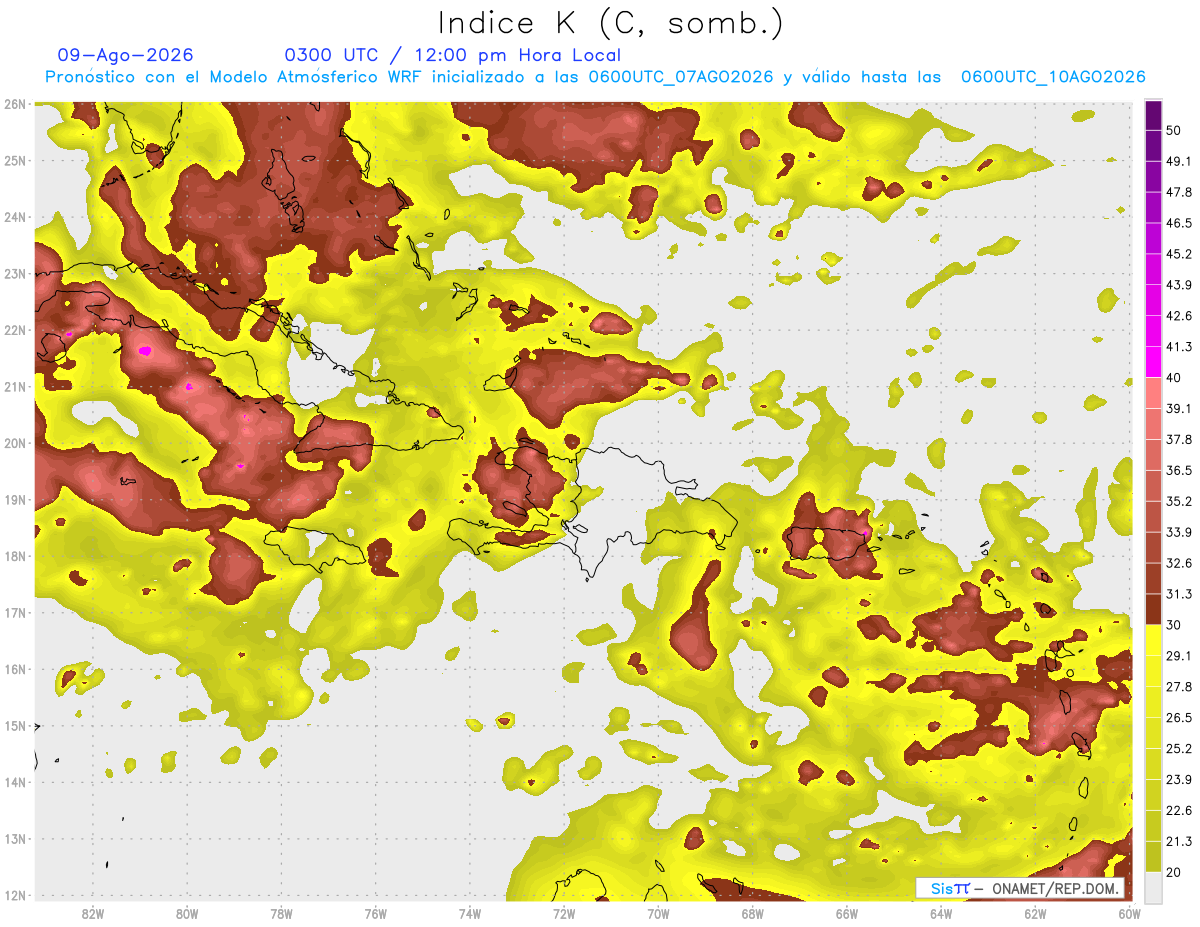Click the '31.3' value on the color scale

pyautogui.click(x=1179, y=594)
